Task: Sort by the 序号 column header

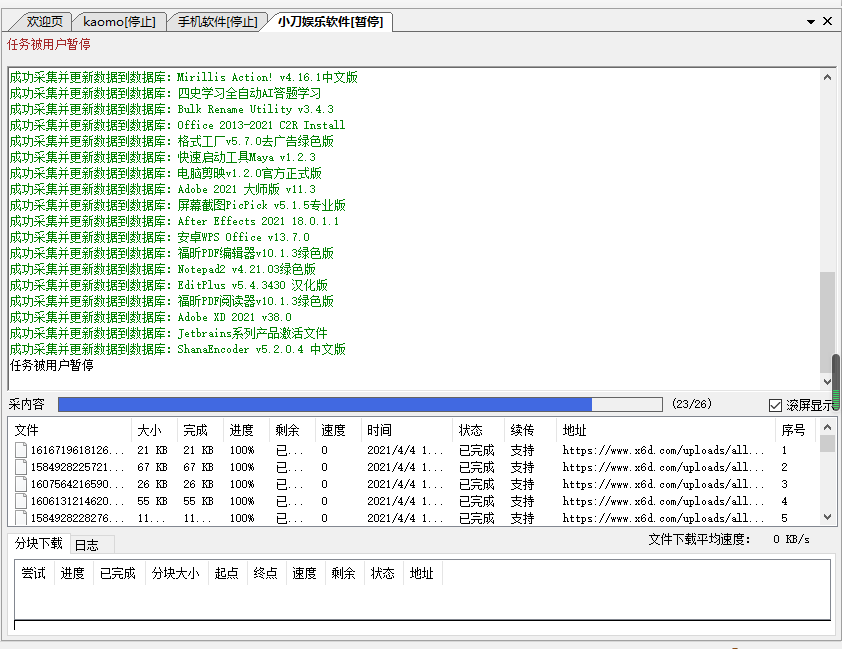Action: [795, 430]
